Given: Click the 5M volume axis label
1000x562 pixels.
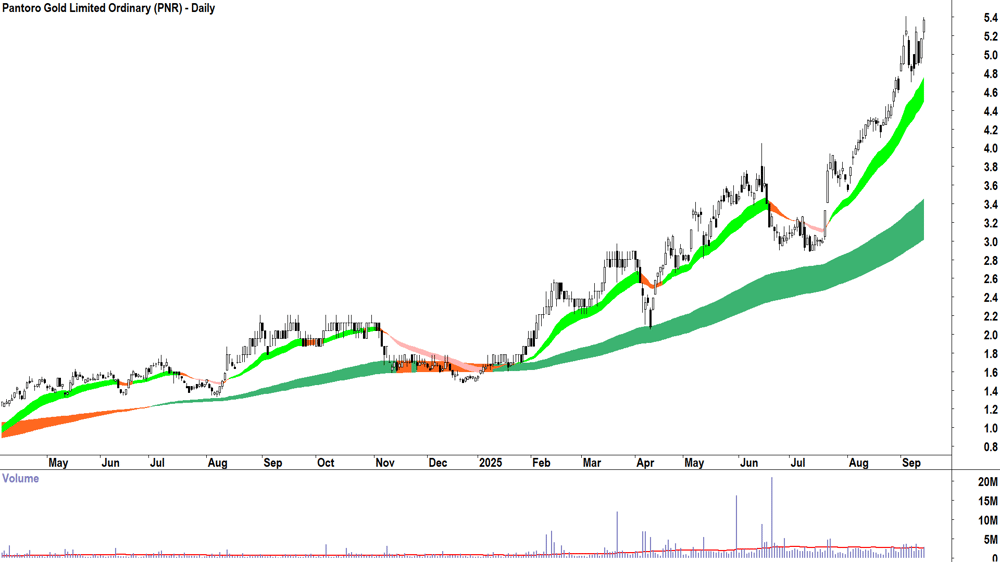Looking at the screenshot, I should (x=990, y=540).
